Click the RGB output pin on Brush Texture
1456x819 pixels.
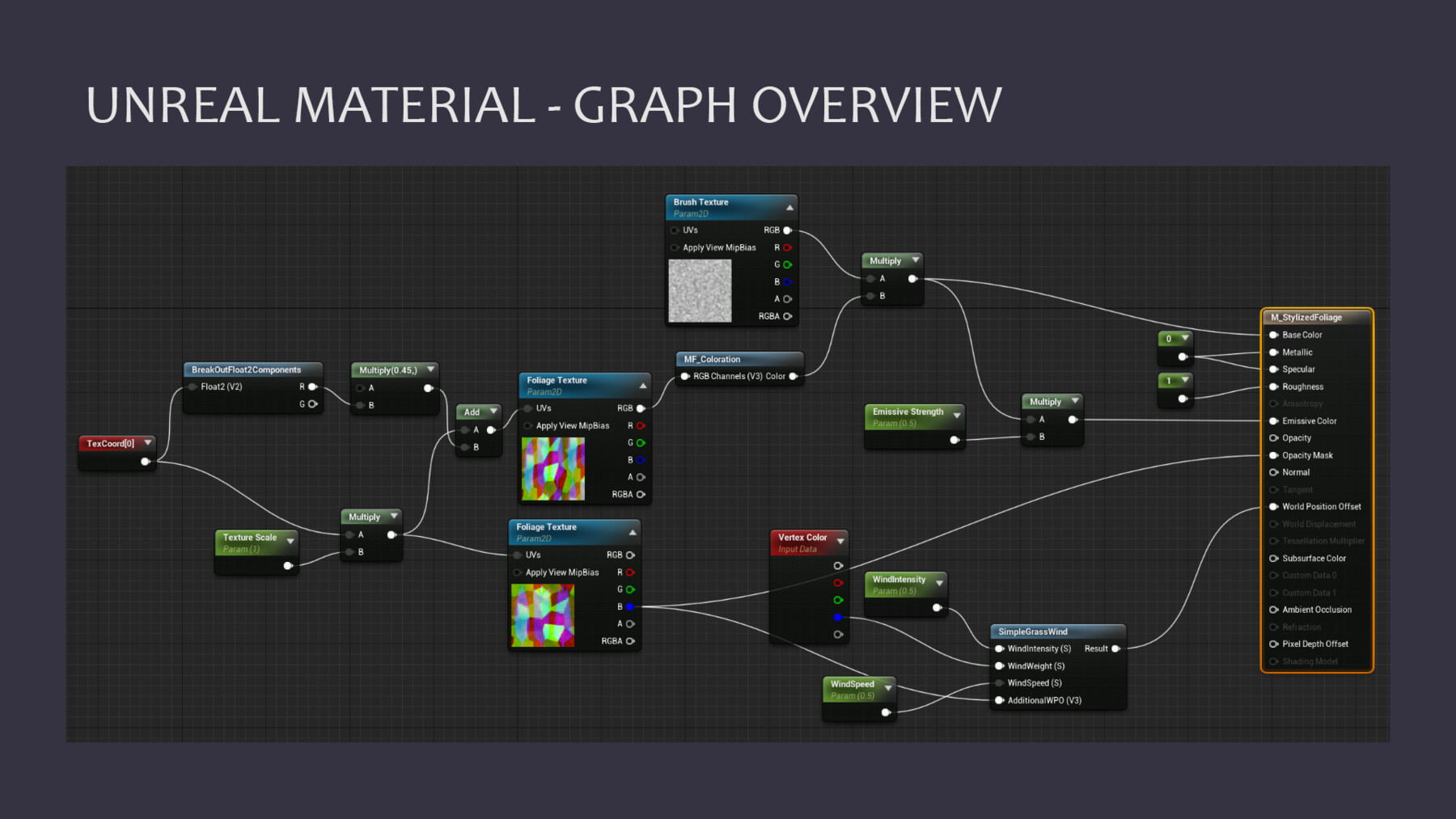pyautogui.click(x=788, y=230)
